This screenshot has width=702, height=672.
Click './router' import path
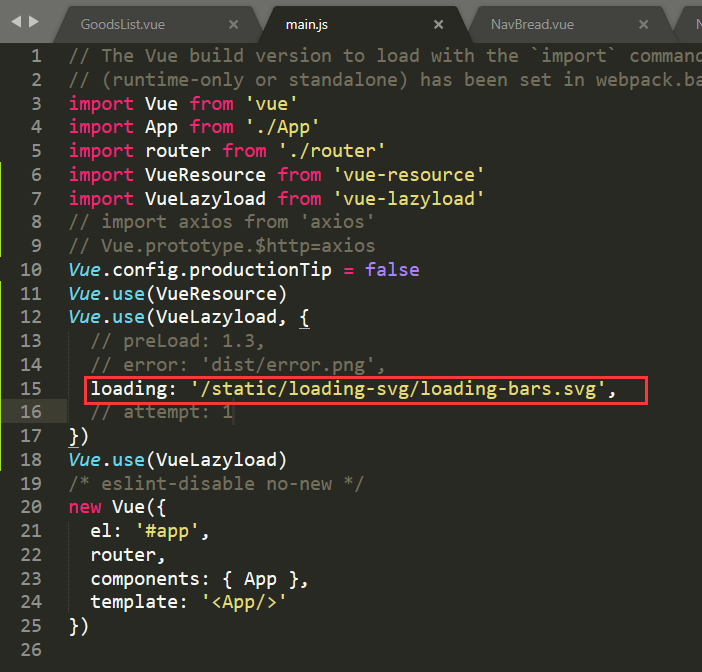pos(332,151)
